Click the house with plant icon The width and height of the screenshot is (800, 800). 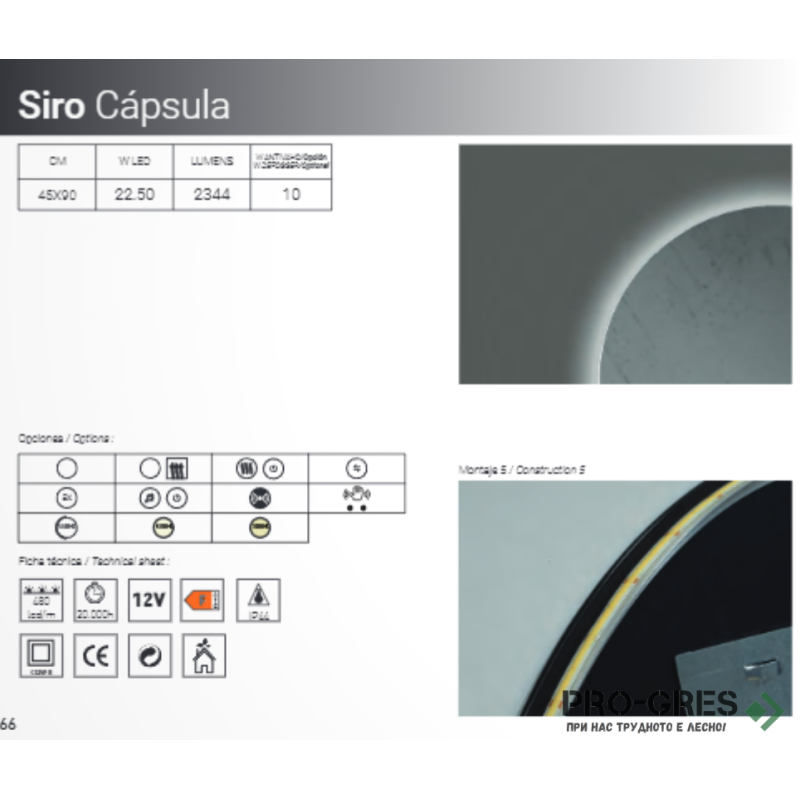[204, 656]
